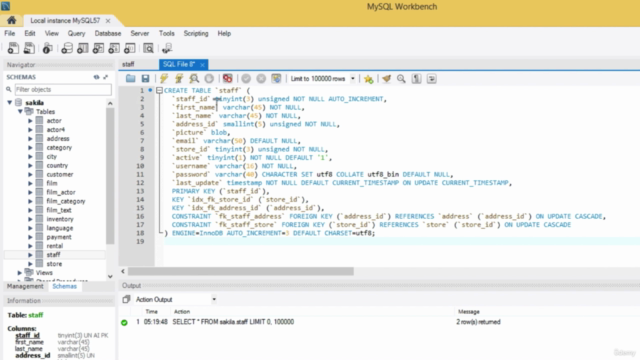Open the Help menu
Image resolution: width=640 pixels, height=360 pixels.
click(x=224, y=33)
